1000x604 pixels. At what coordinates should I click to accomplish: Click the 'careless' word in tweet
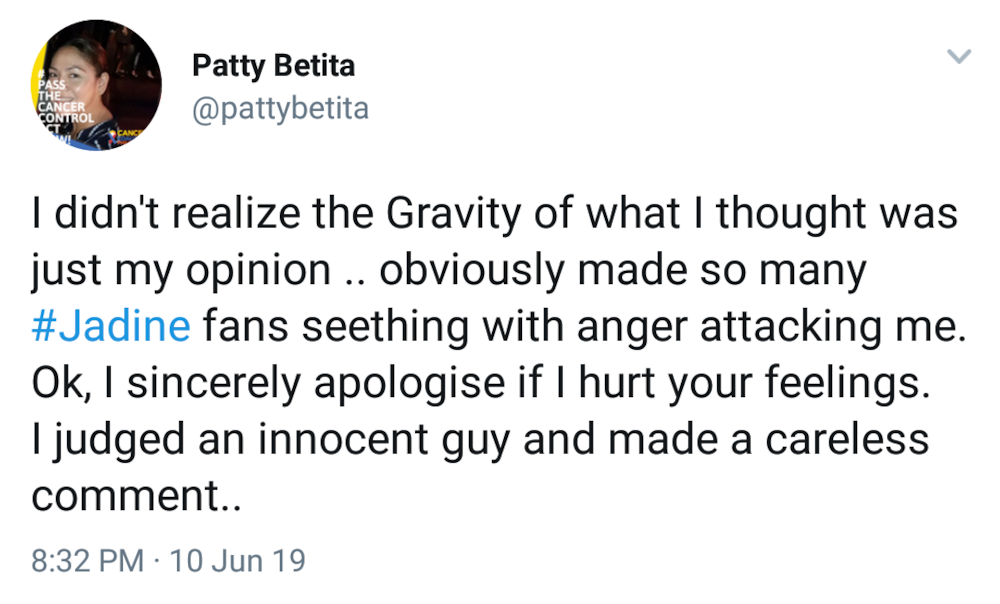click(847, 439)
